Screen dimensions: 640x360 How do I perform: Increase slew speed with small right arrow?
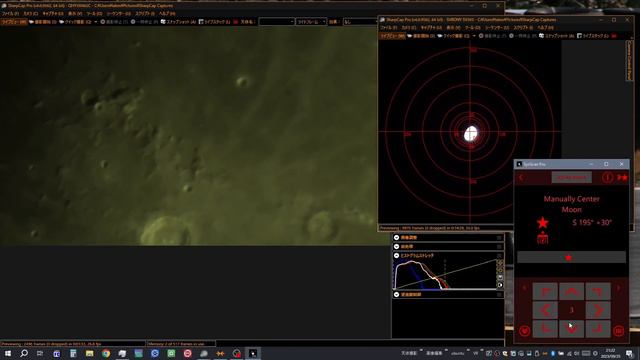coord(619,288)
